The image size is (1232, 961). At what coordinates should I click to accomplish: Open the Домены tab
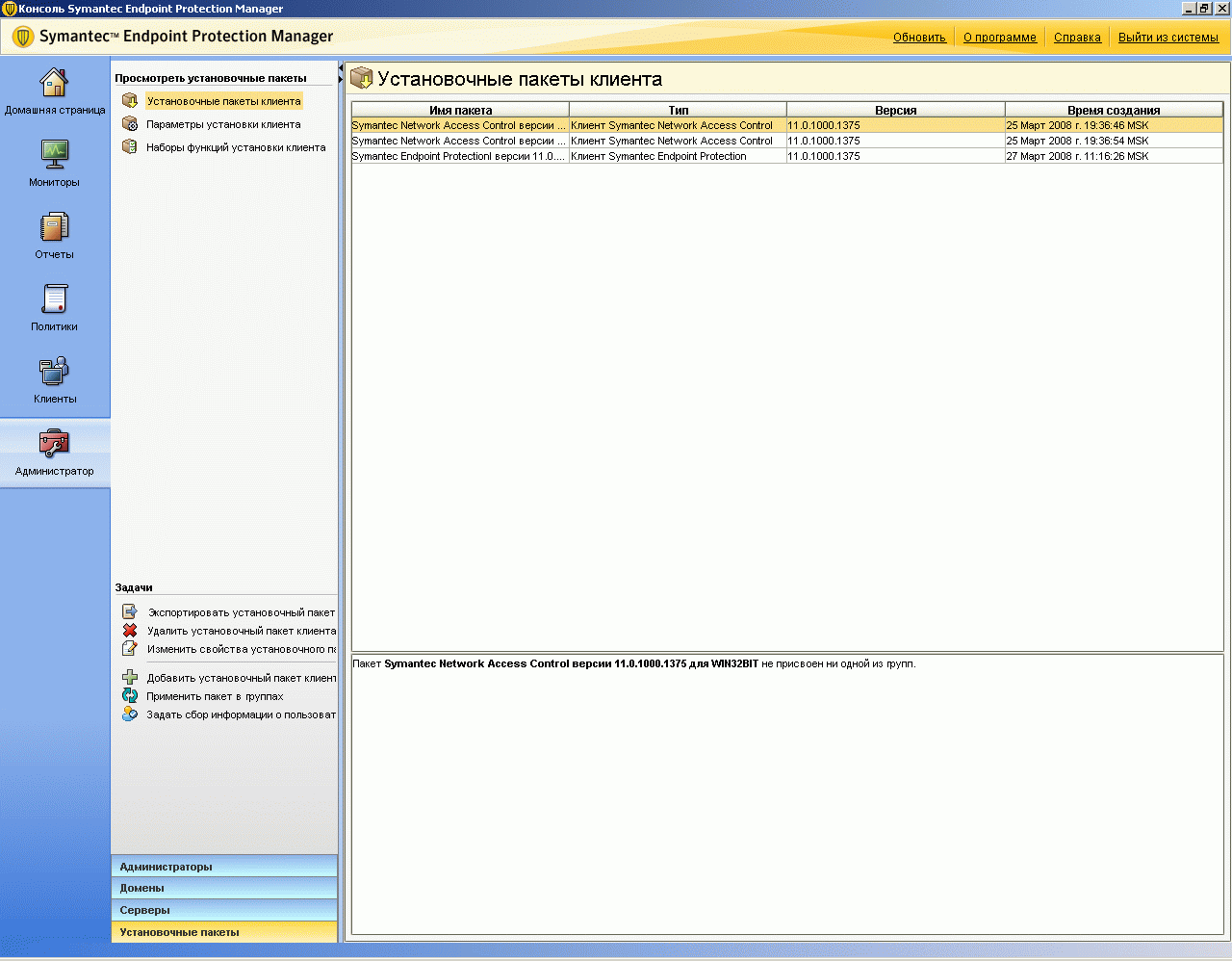coord(224,888)
